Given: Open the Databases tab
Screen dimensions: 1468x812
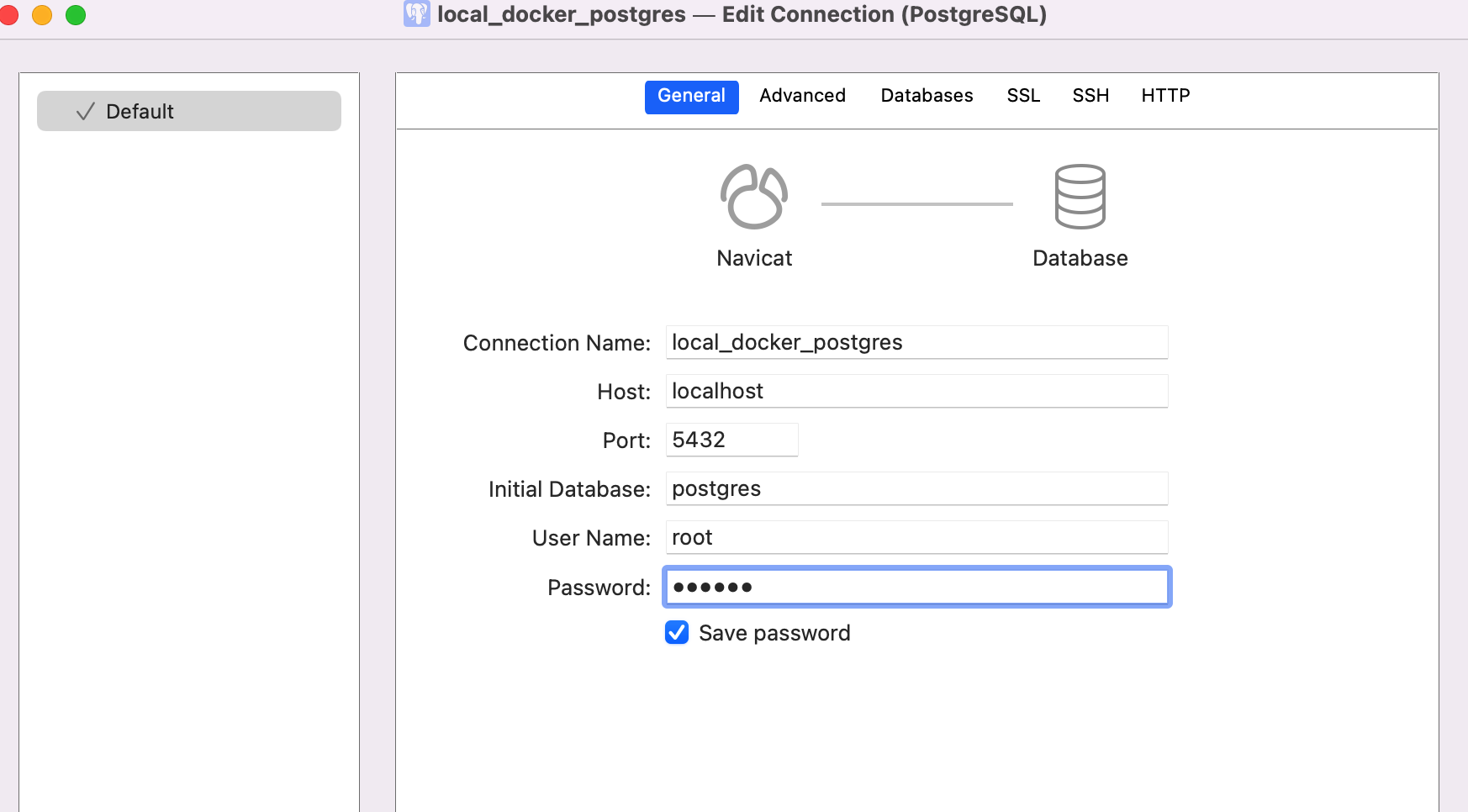Looking at the screenshot, I should 926,96.
